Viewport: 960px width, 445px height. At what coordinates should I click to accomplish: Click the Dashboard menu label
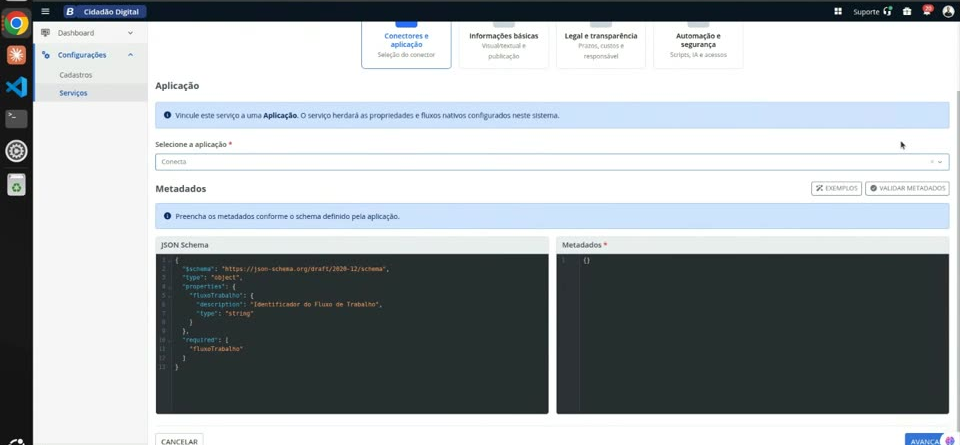(76, 33)
